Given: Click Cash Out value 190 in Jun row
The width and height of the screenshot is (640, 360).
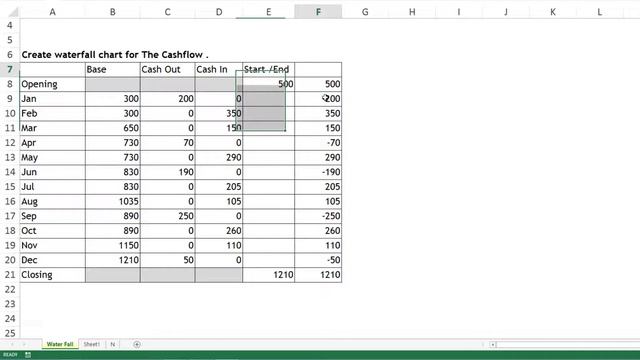Looking at the screenshot, I should coord(167,172).
